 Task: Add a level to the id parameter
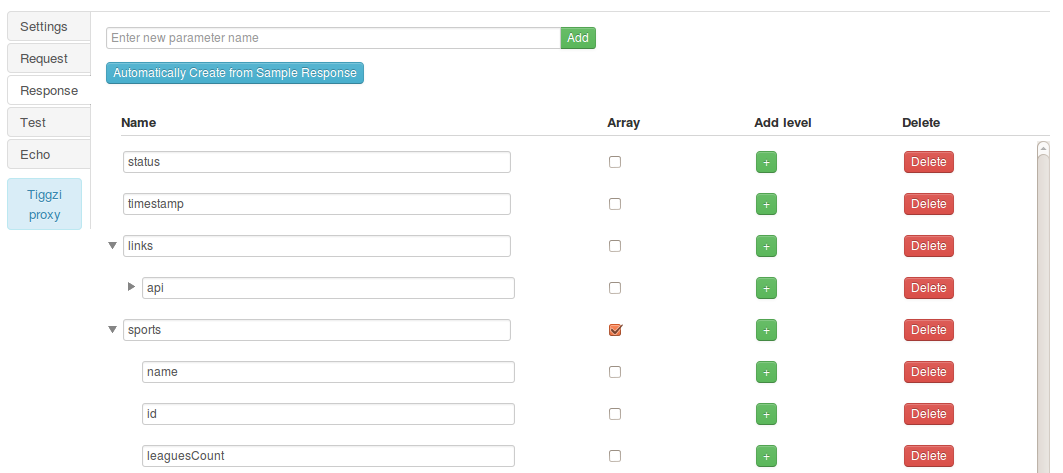coord(766,414)
